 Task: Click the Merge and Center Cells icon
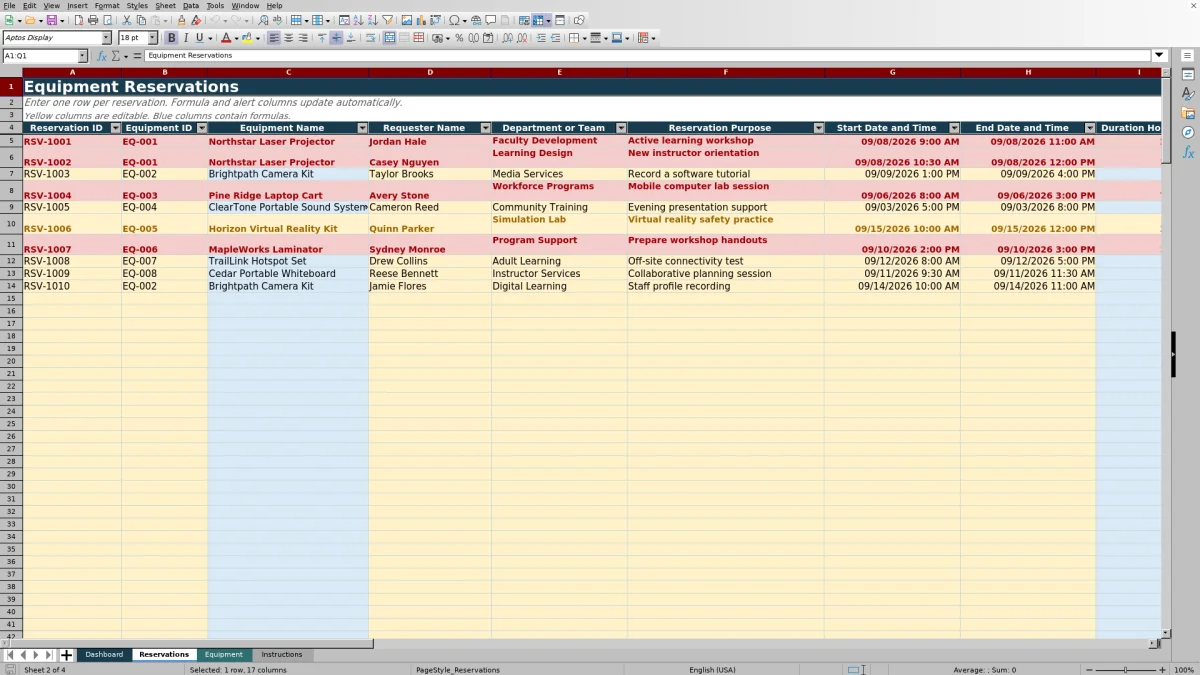point(389,38)
